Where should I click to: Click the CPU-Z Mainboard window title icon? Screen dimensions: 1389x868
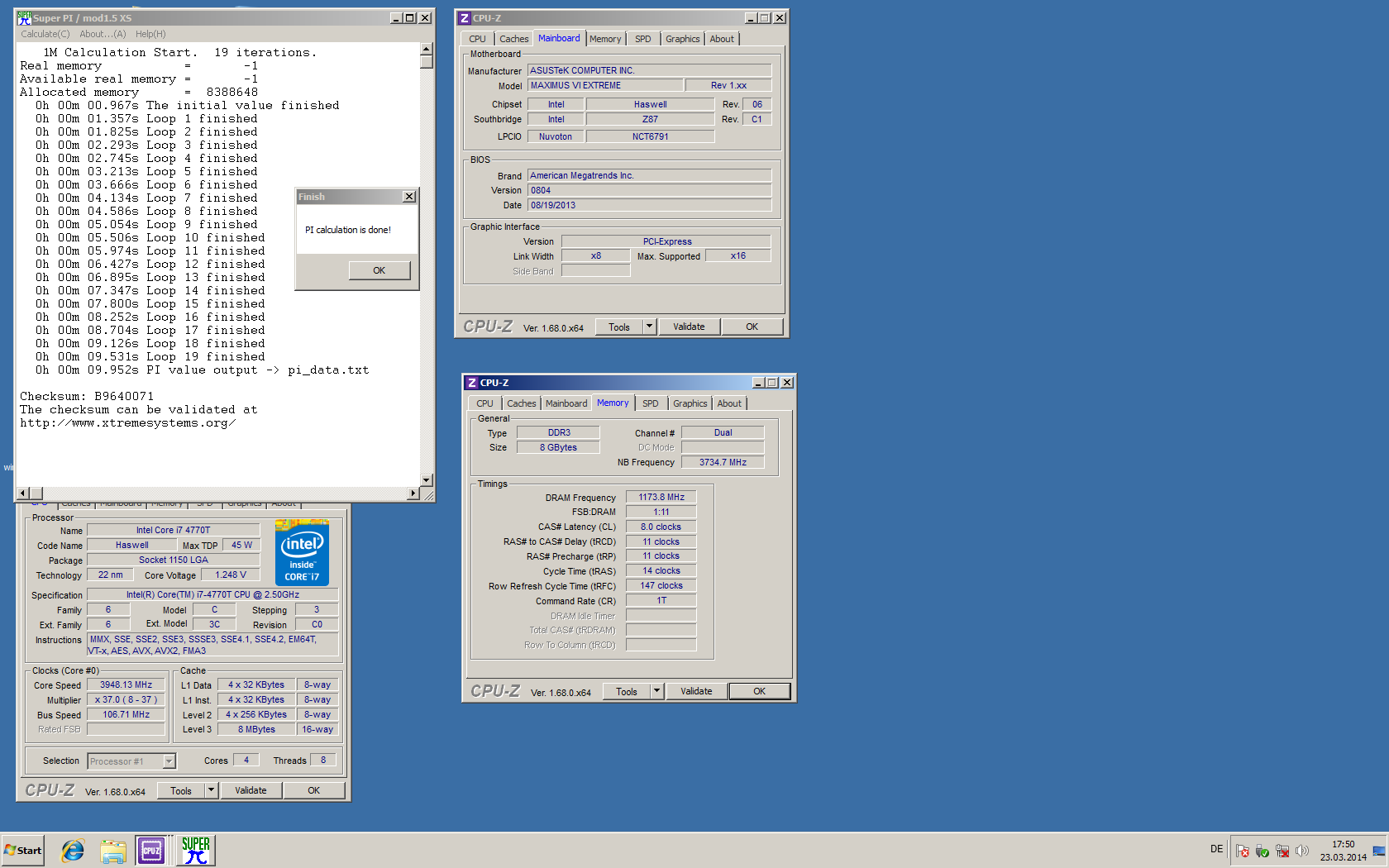465,18
